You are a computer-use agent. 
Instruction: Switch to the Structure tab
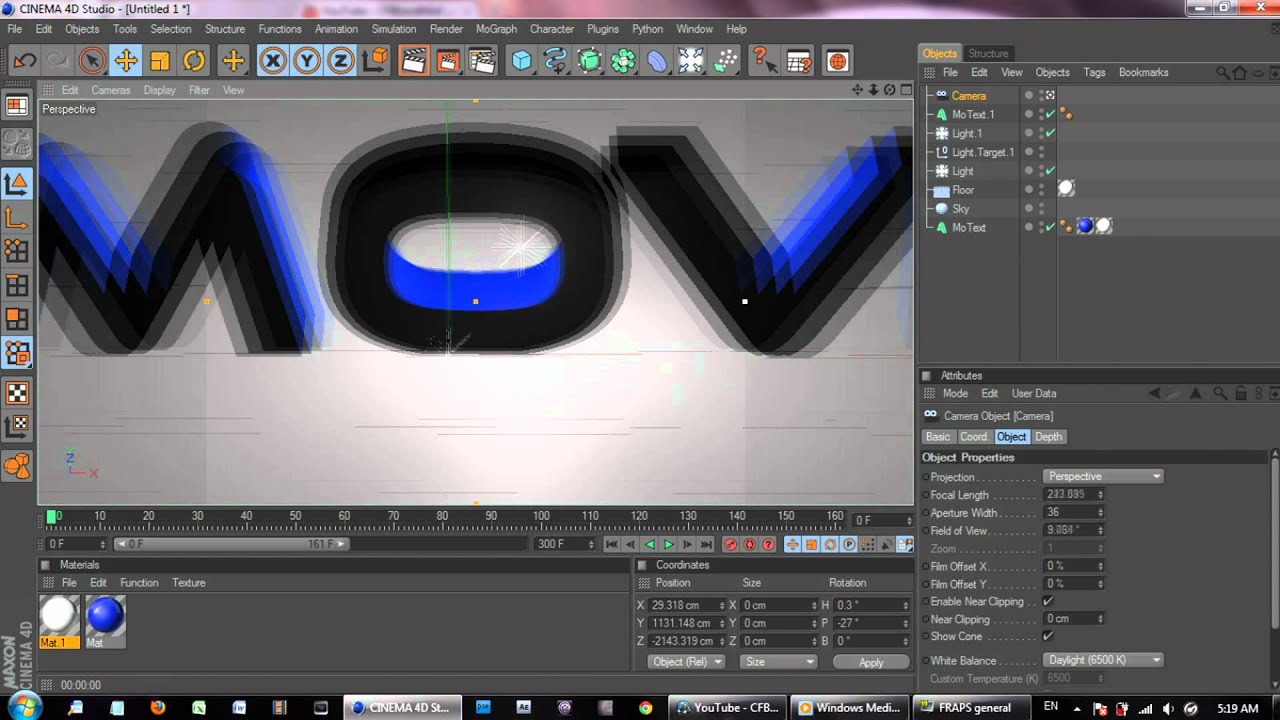click(x=988, y=53)
